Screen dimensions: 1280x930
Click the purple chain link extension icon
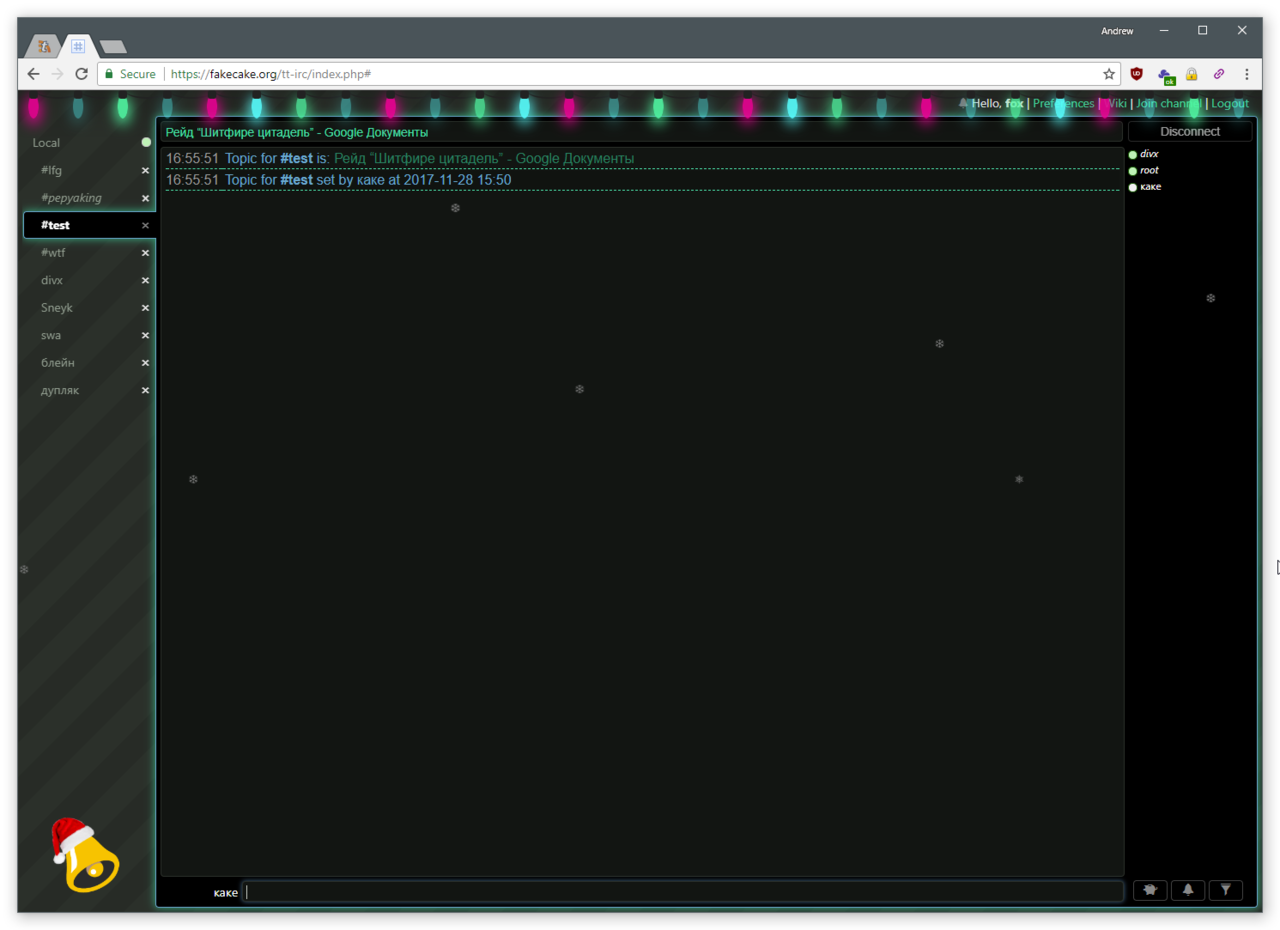point(1218,74)
